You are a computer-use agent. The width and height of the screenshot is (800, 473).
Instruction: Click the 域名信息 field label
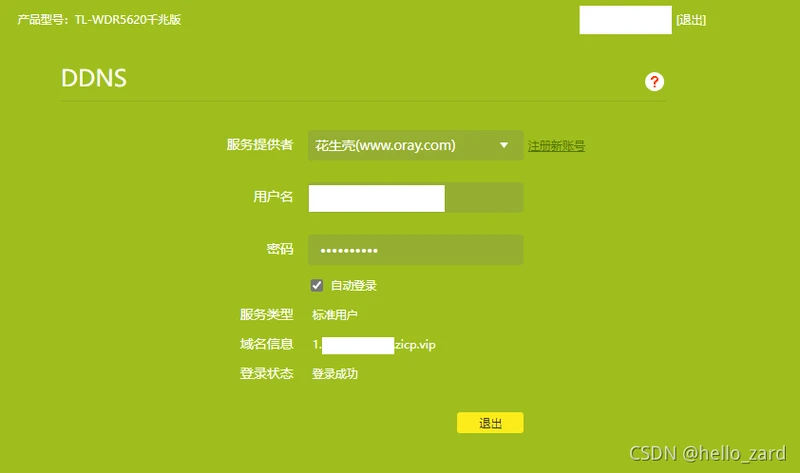click(266, 344)
